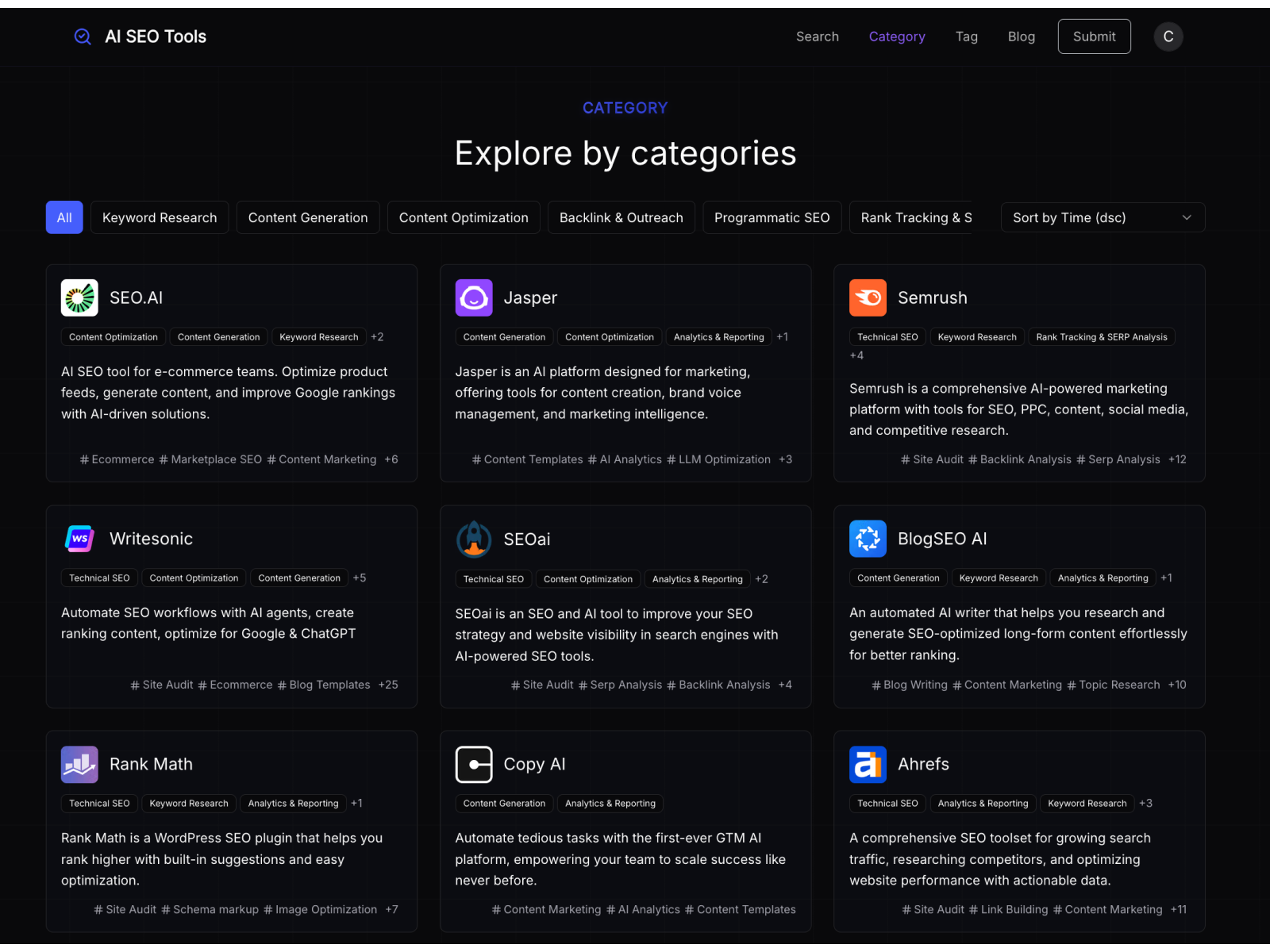This screenshot has height=952, width=1270.
Task: Open the user avatar C menu
Action: point(1168,36)
